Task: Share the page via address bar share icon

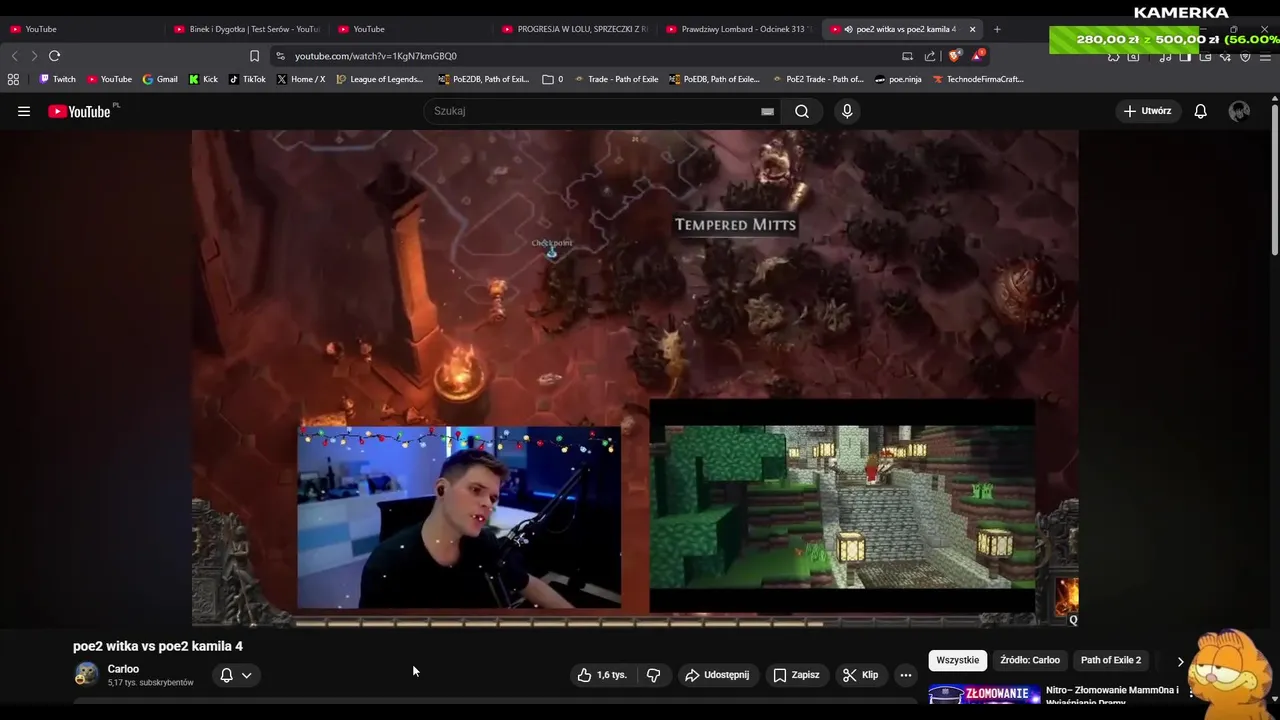Action: click(930, 56)
